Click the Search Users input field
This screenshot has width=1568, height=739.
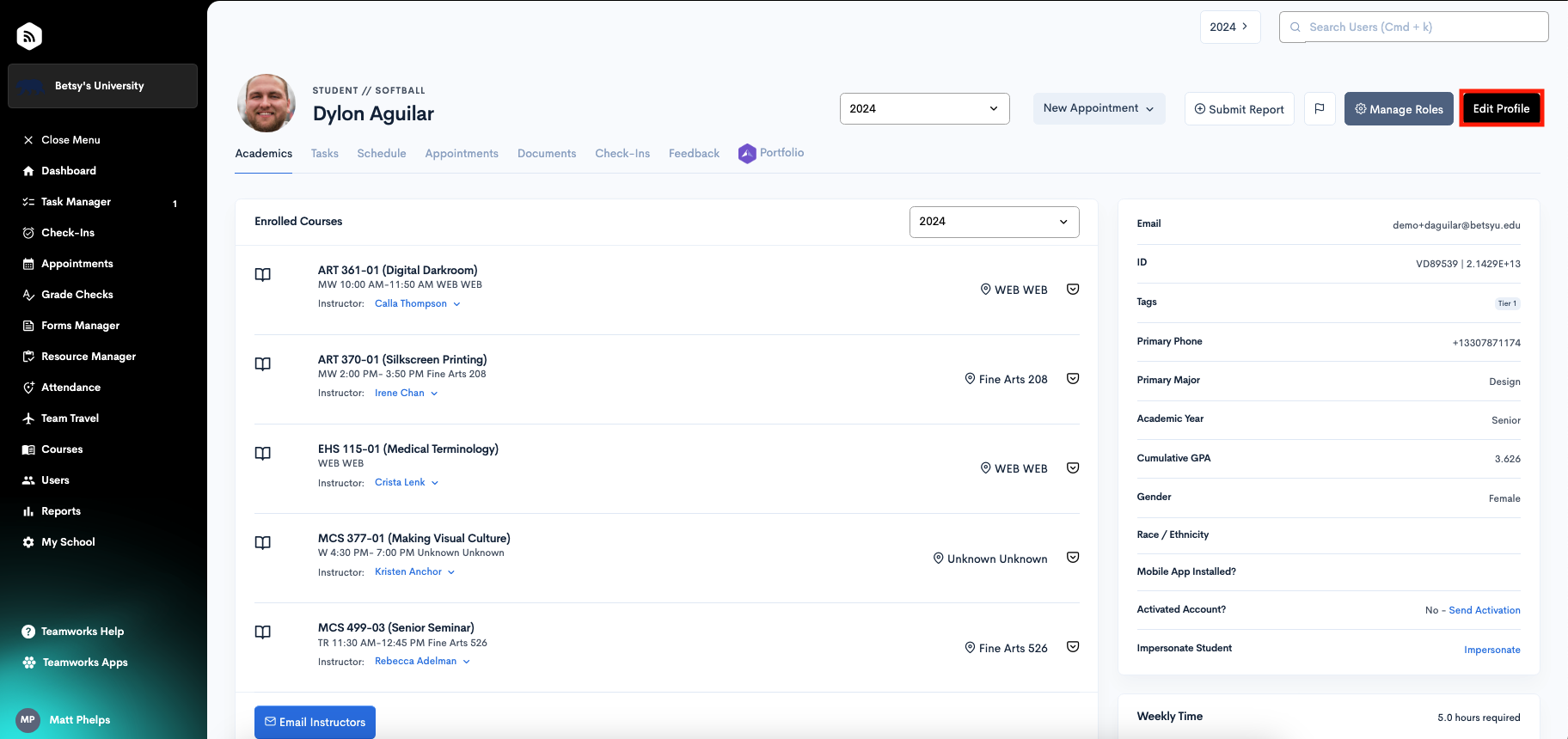coord(1414,27)
